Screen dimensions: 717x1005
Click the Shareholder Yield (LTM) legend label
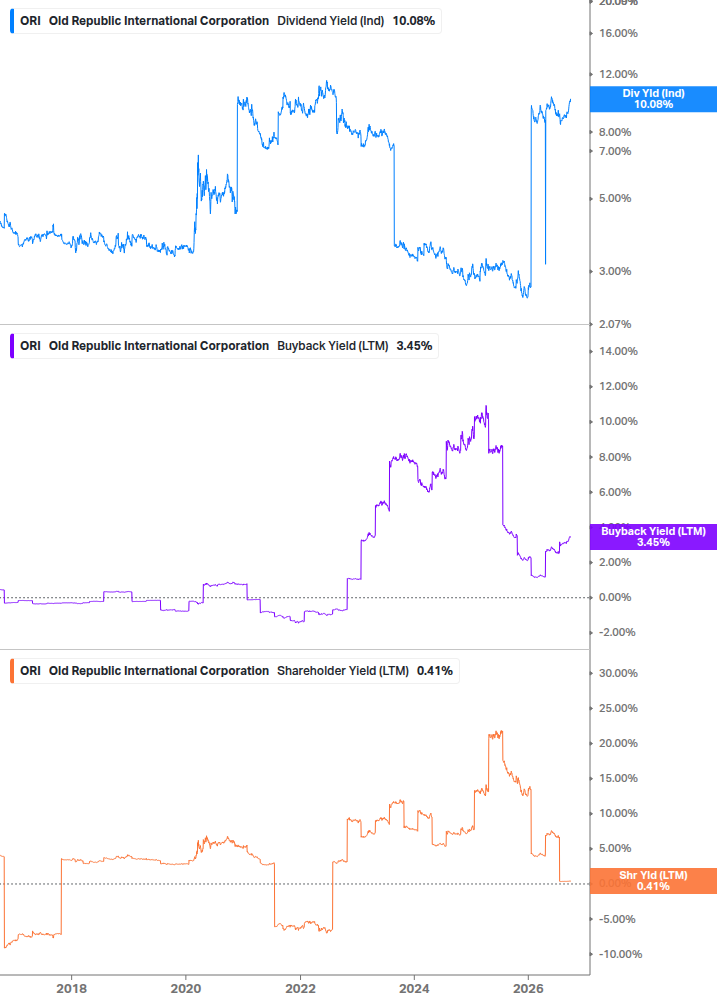coord(343,671)
